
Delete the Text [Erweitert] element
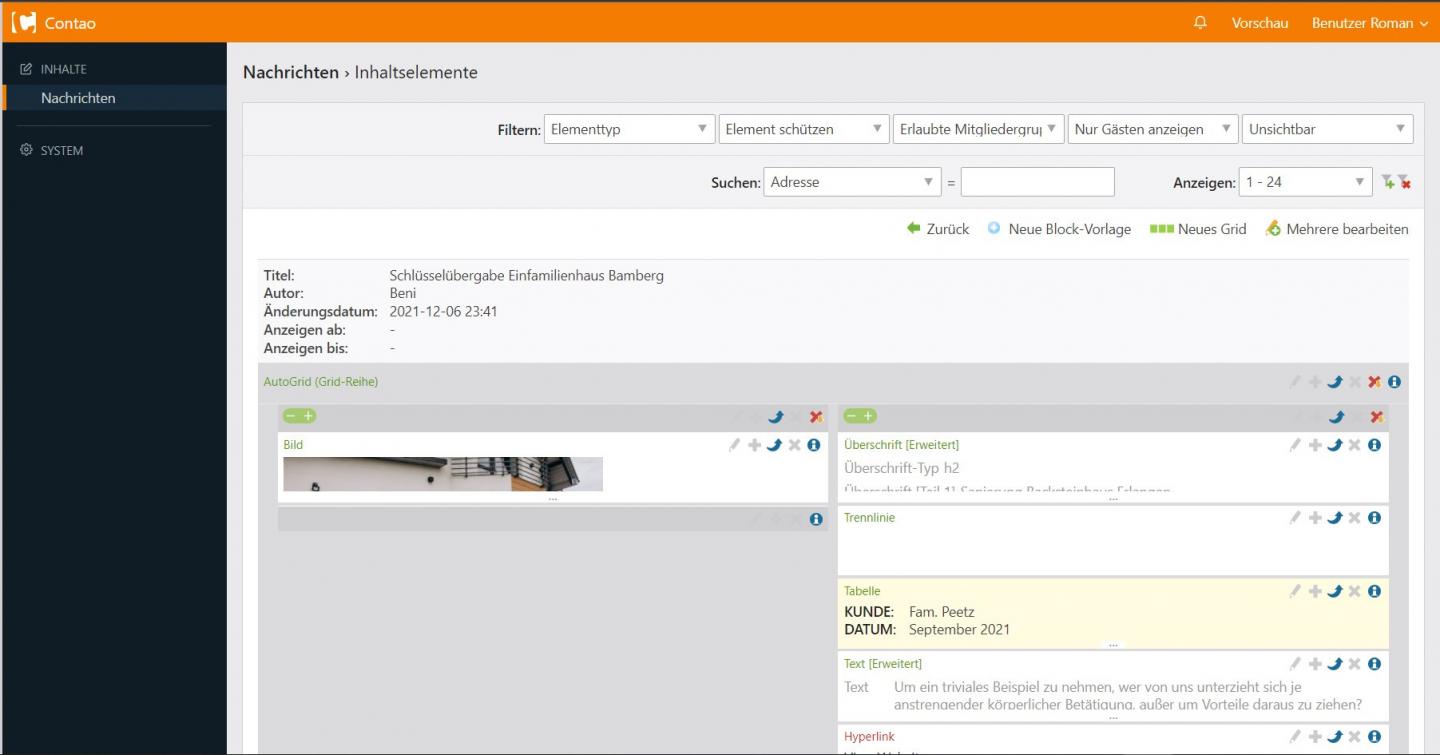(1354, 664)
